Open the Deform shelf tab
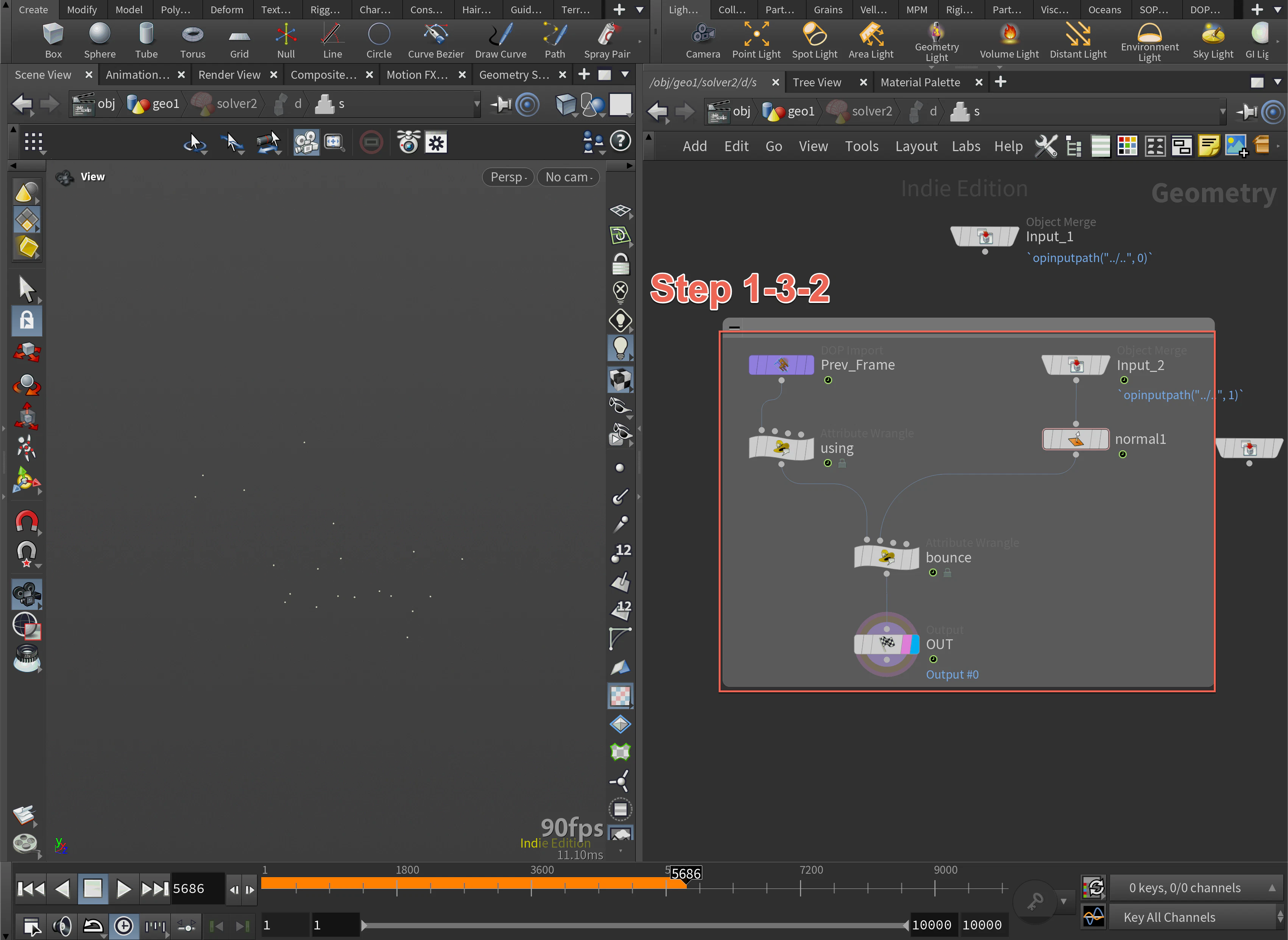Image resolution: width=1288 pixels, height=940 pixels. [x=226, y=10]
